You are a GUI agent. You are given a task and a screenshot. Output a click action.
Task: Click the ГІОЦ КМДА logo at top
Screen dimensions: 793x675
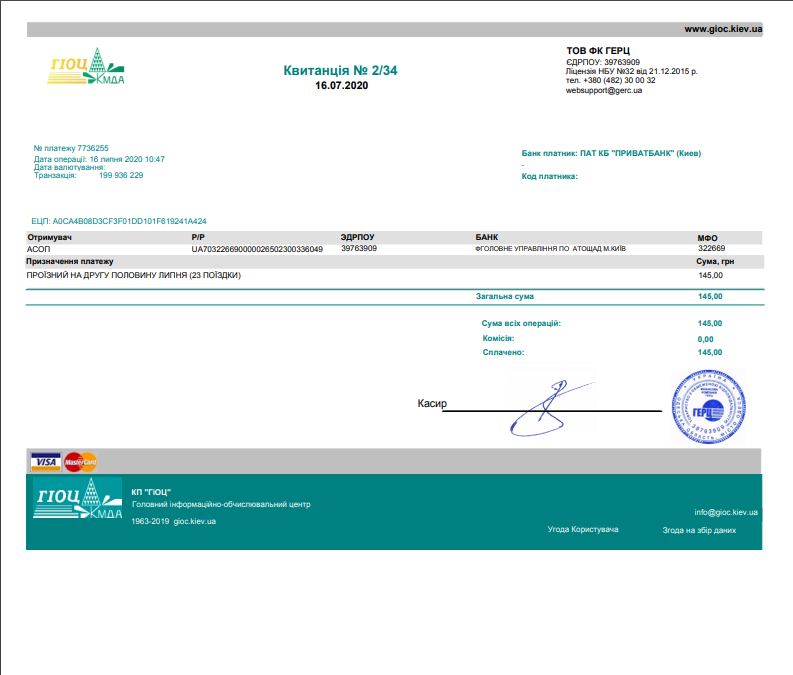[87, 68]
